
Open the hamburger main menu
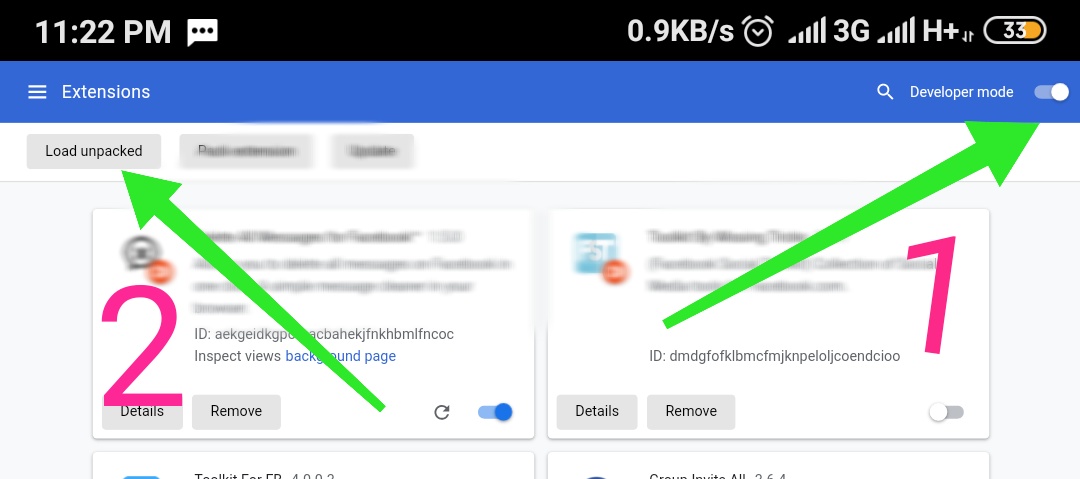click(37, 92)
